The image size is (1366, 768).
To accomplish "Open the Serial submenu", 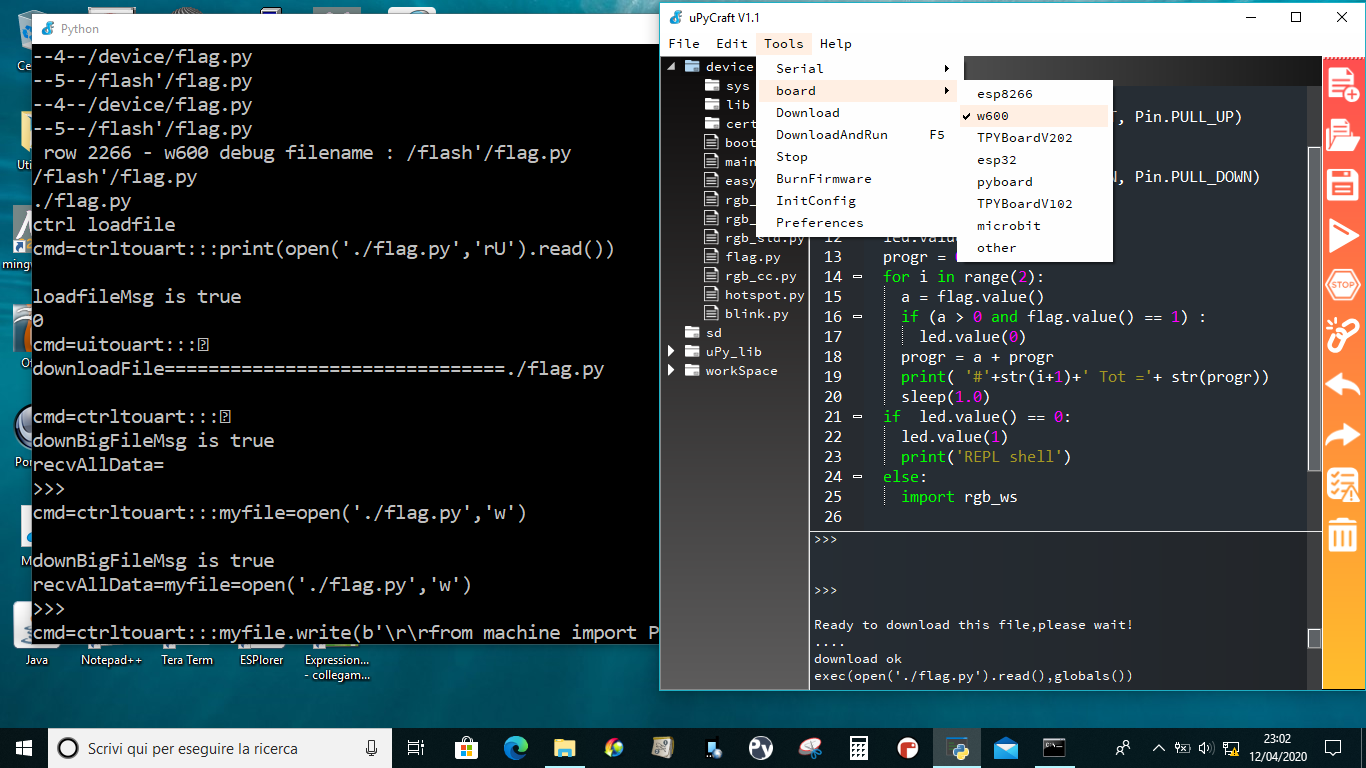I will 860,69.
